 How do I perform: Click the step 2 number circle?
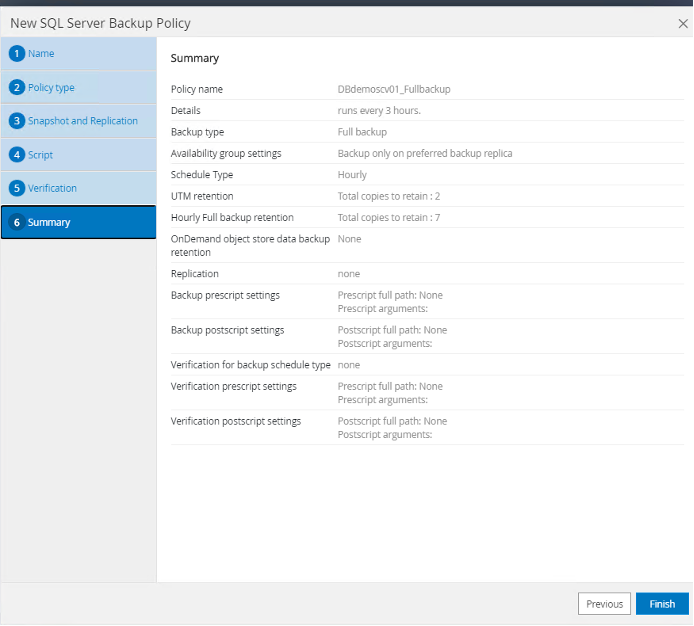point(17,87)
